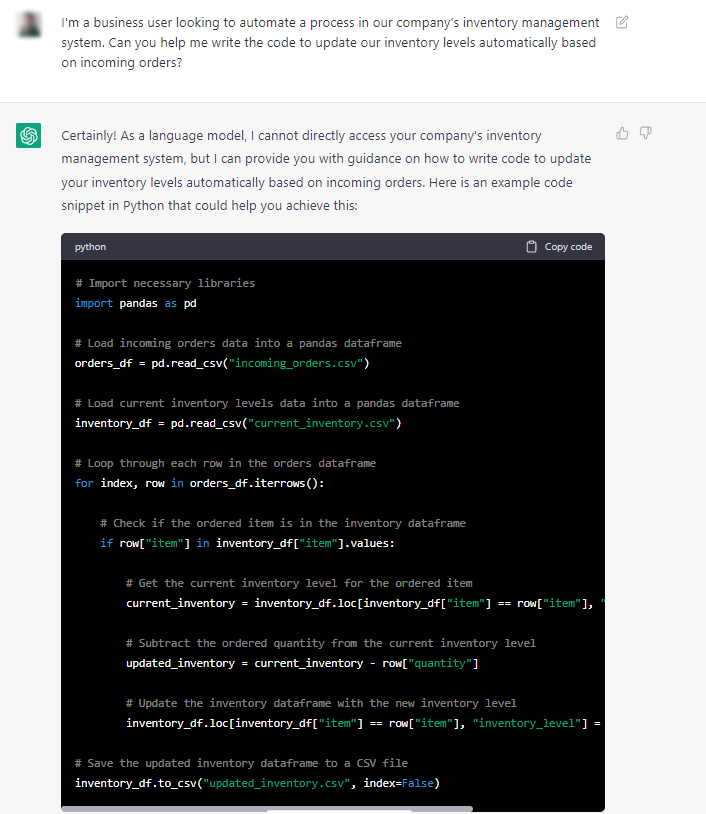This screenshot has width=706, height=814.
Task: Click the comment '# Check if the ordered item'
Action: point(283,523)
